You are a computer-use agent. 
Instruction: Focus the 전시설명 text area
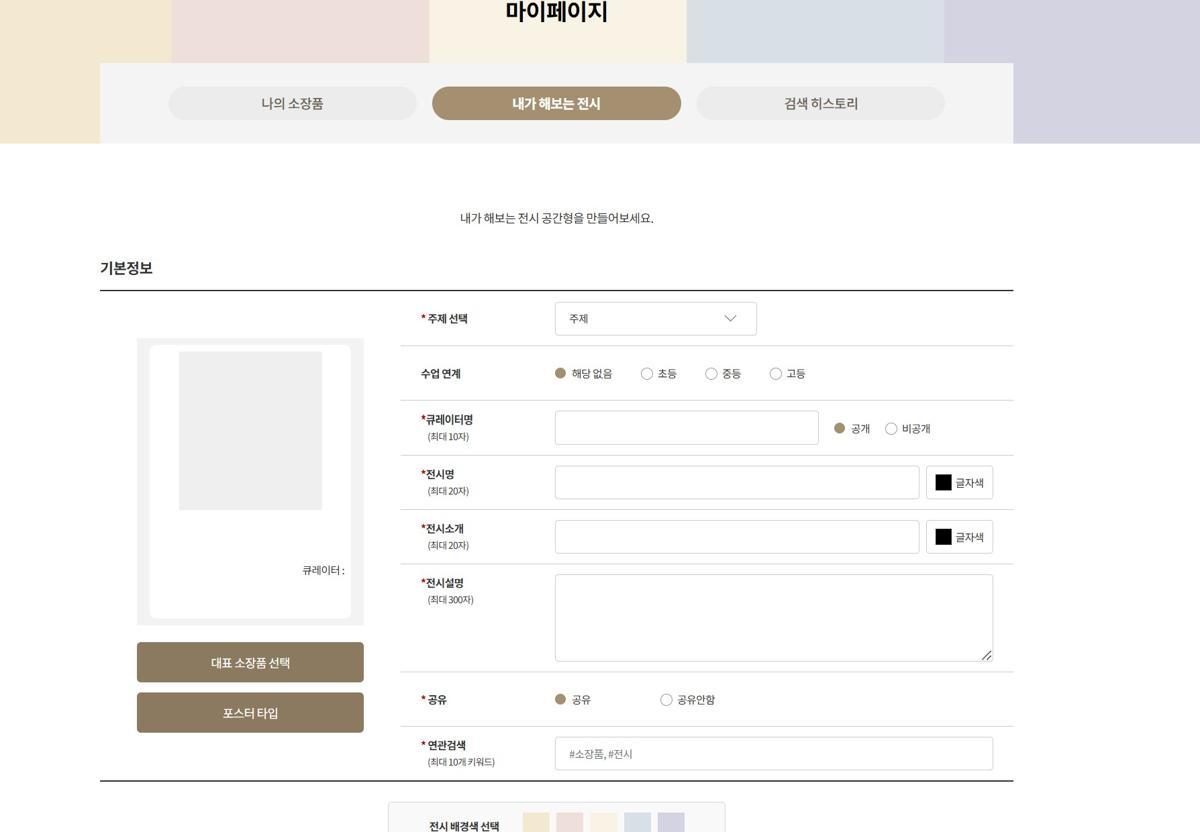(773, 617)
